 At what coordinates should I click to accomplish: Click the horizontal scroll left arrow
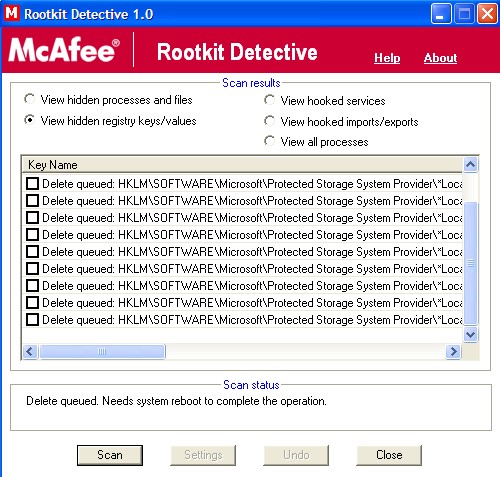[30, 352]
